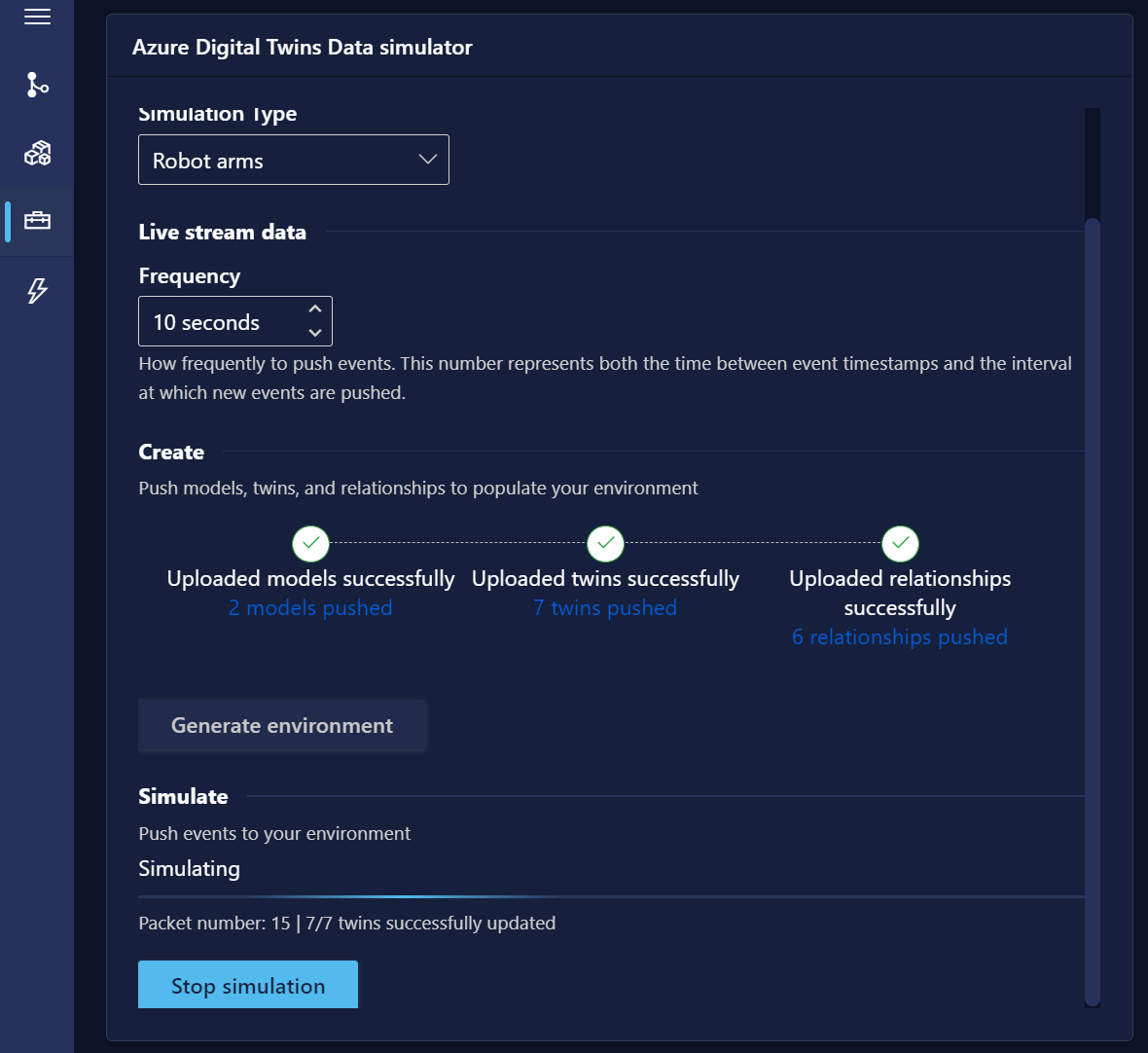Click the Azure Digital Twins Data simulator title

coord(303,47)
